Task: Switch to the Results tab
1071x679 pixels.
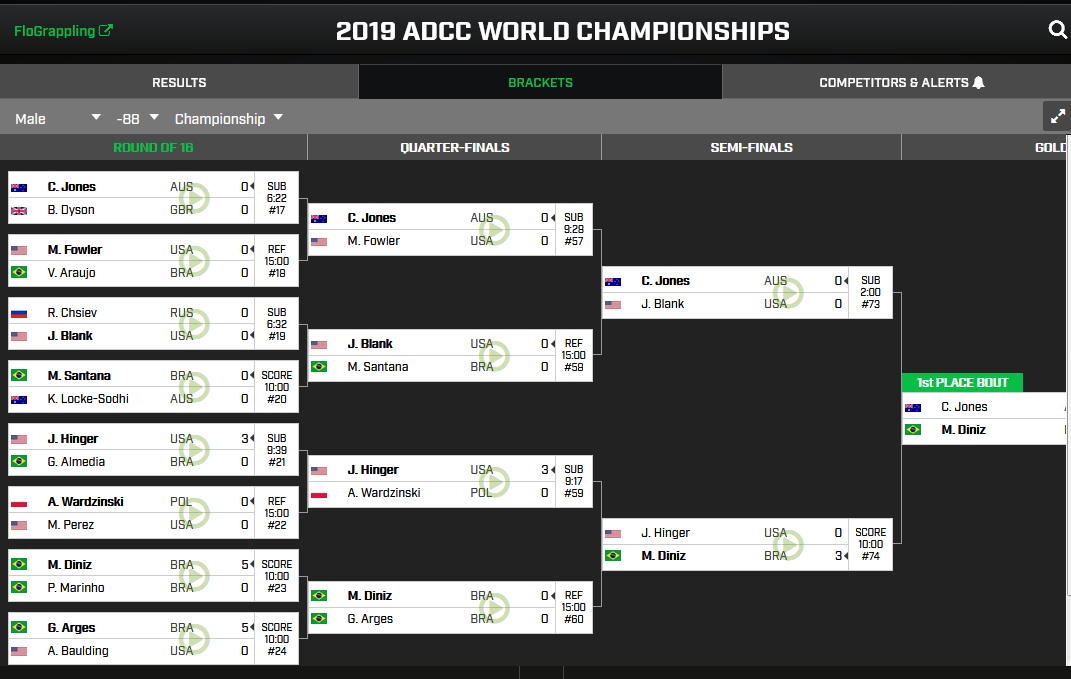Action: click(179, 83)
